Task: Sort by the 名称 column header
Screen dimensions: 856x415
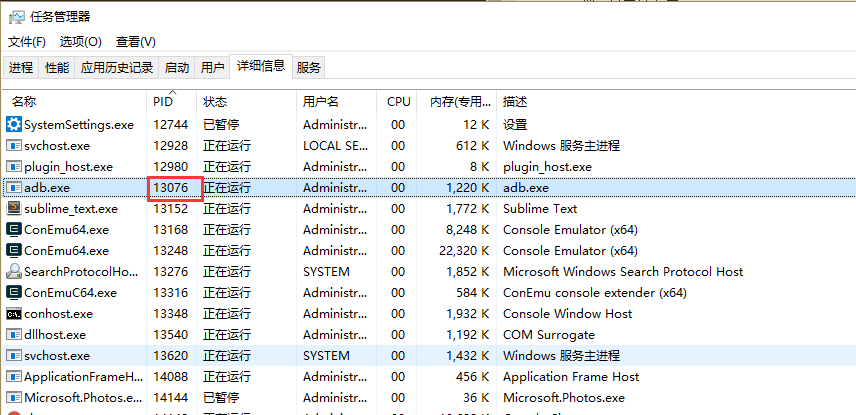Action: 74,102
